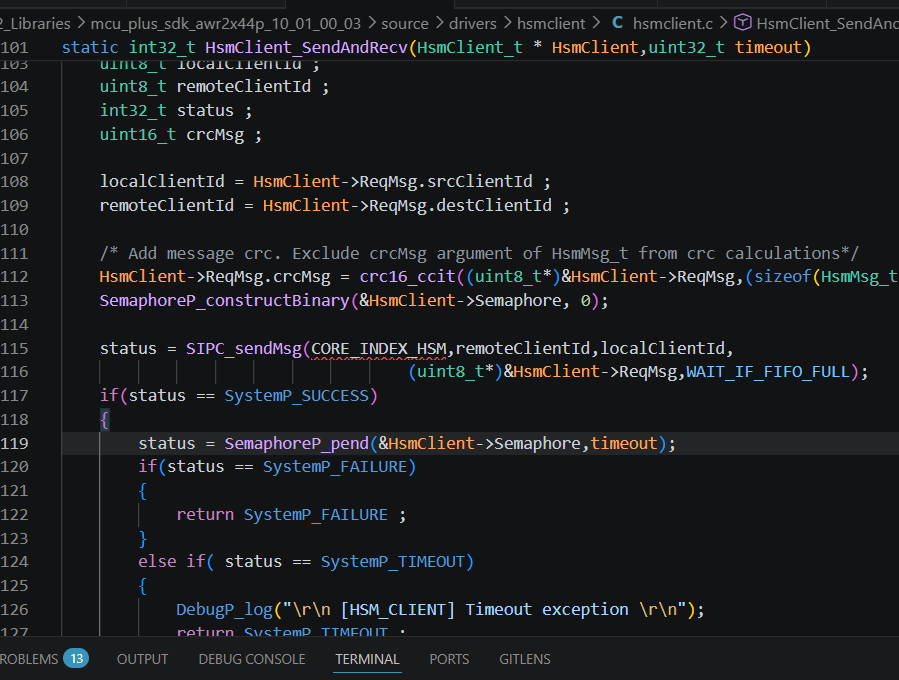Switch to the DEBUG CONSOLE tab

tap(252, 659)
